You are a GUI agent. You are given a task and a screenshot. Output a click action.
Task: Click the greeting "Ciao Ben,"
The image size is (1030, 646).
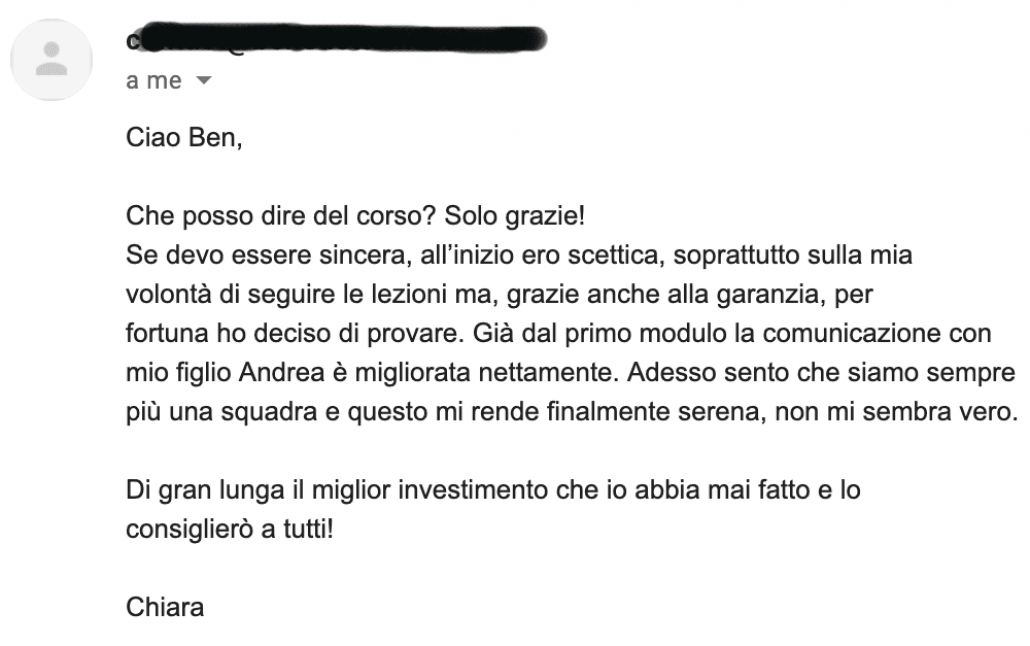tap(184, 138)
